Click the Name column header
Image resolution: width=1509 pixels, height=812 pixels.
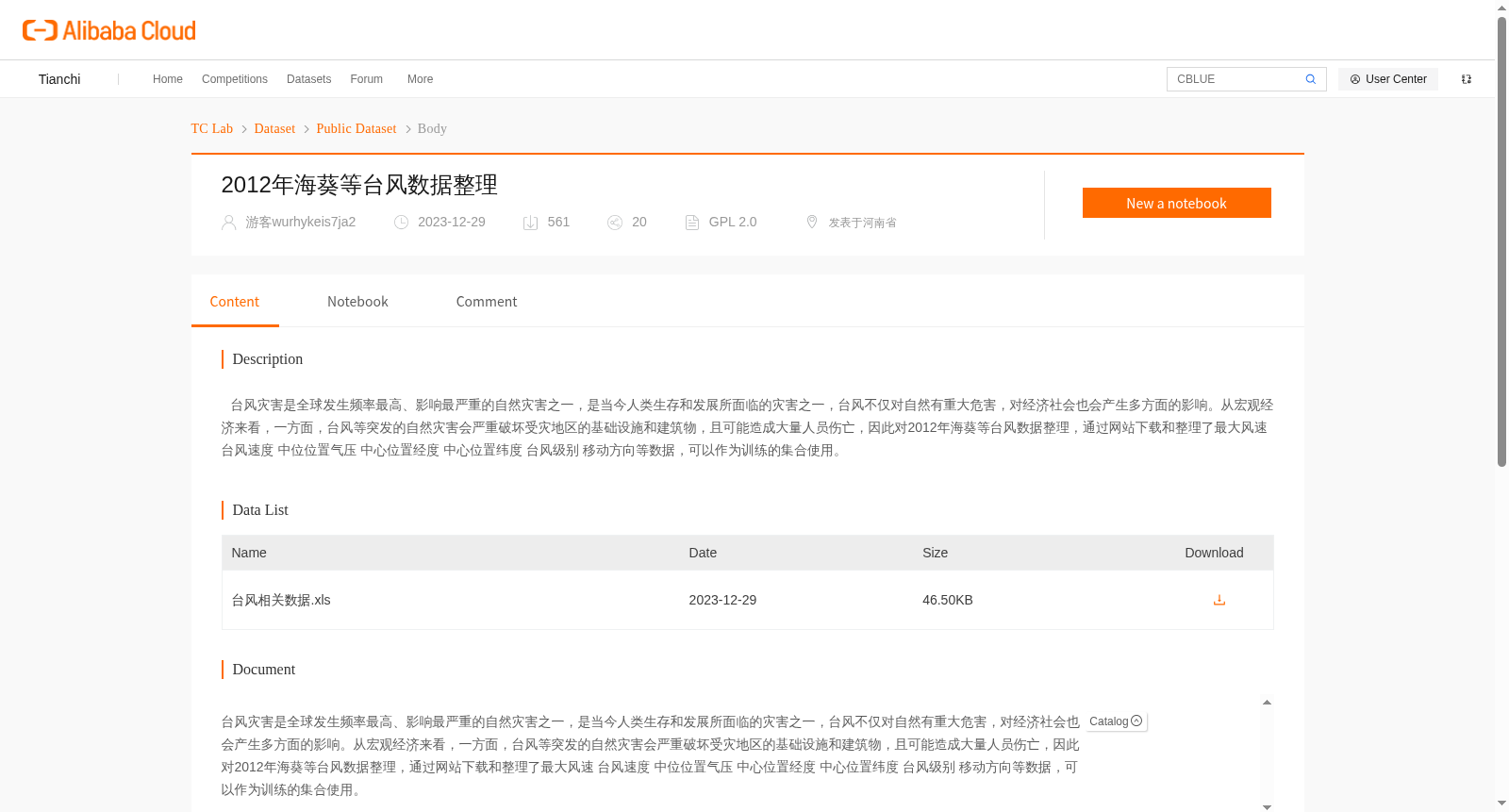[249, 553]
